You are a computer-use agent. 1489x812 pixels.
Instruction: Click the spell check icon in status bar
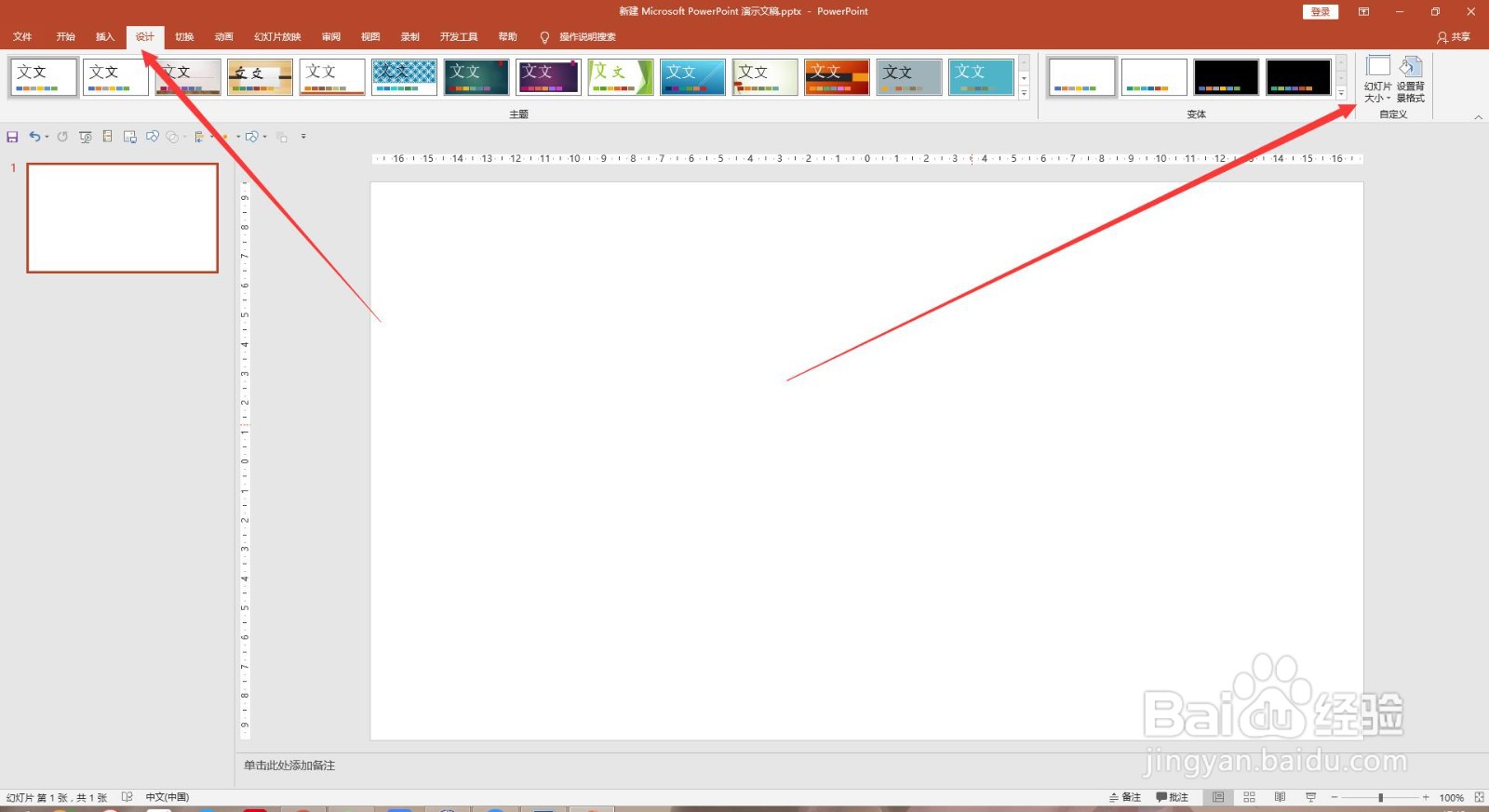pos(127,797)
